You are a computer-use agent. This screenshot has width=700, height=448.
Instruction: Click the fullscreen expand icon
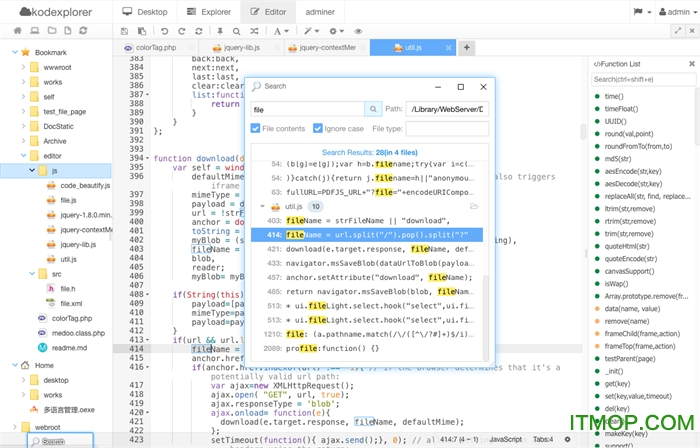[678, 31]
